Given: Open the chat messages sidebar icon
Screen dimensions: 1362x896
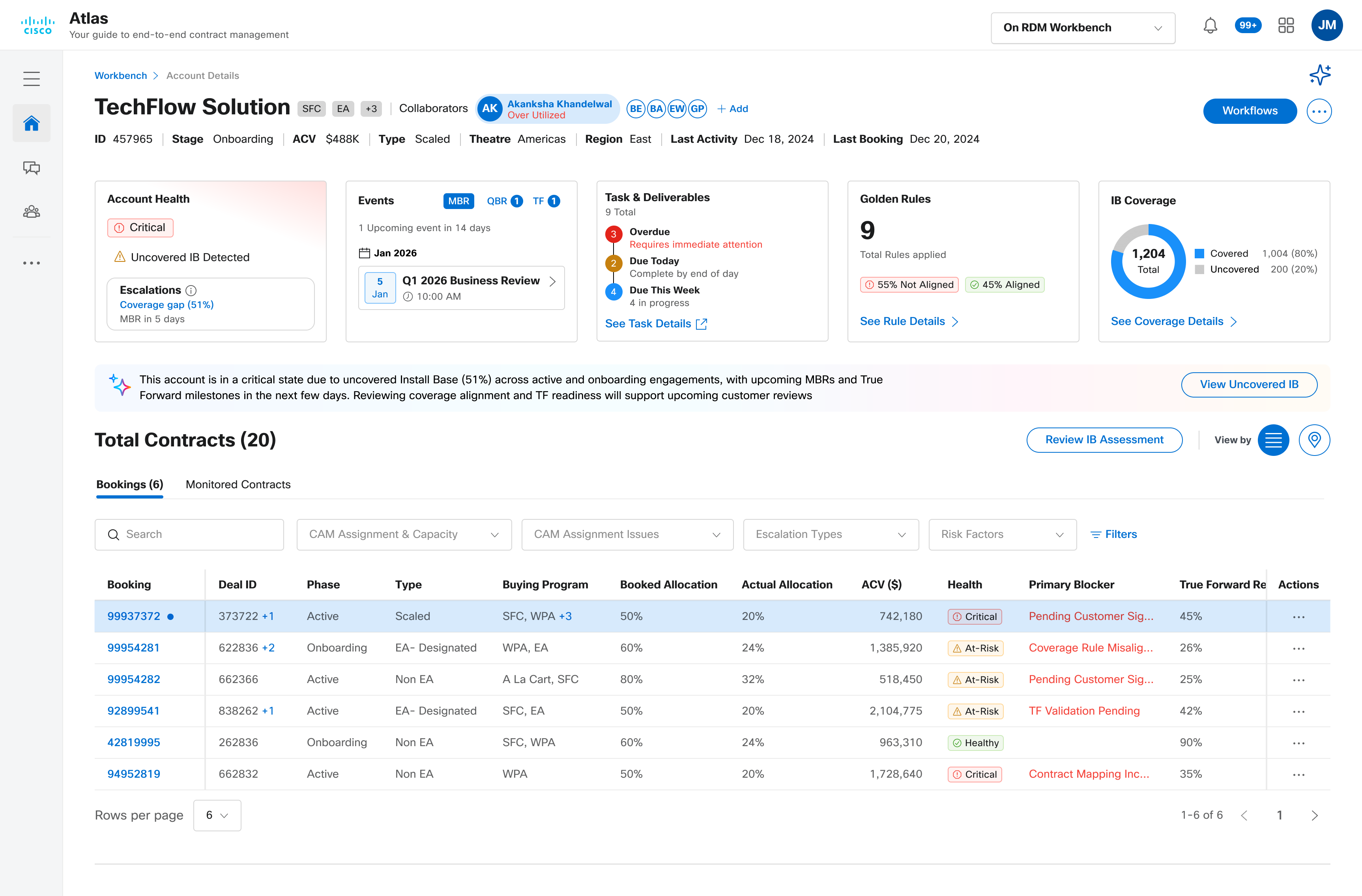Looking at the screenshot, I should [x=32, y=168].
